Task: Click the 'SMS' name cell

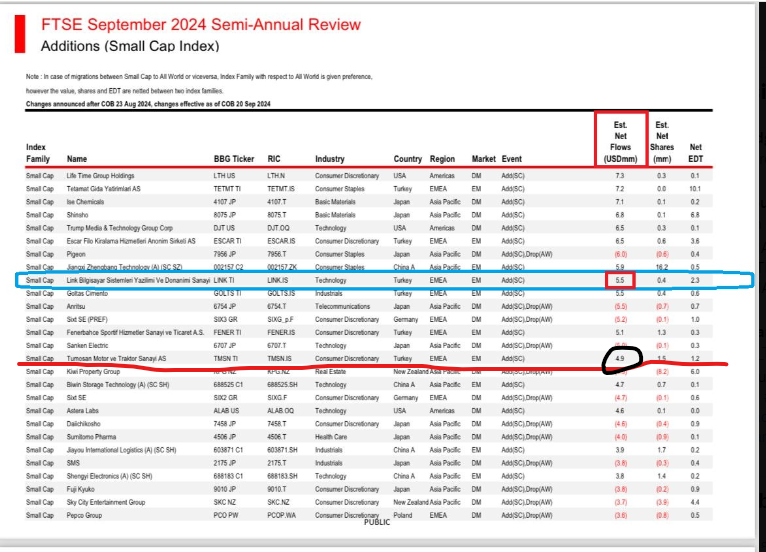Action: click(73, 463)
